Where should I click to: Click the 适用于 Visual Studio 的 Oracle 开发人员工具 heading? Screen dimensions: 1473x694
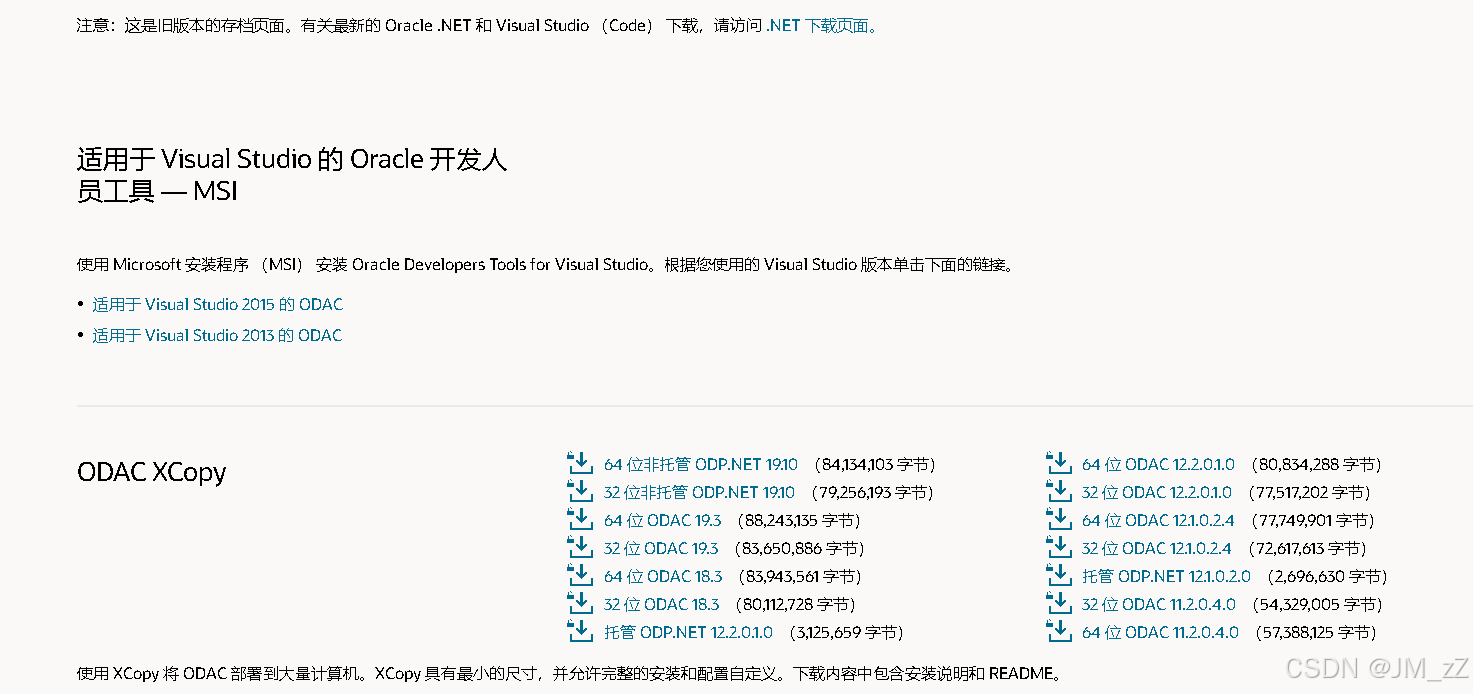[x=292, y=174]
